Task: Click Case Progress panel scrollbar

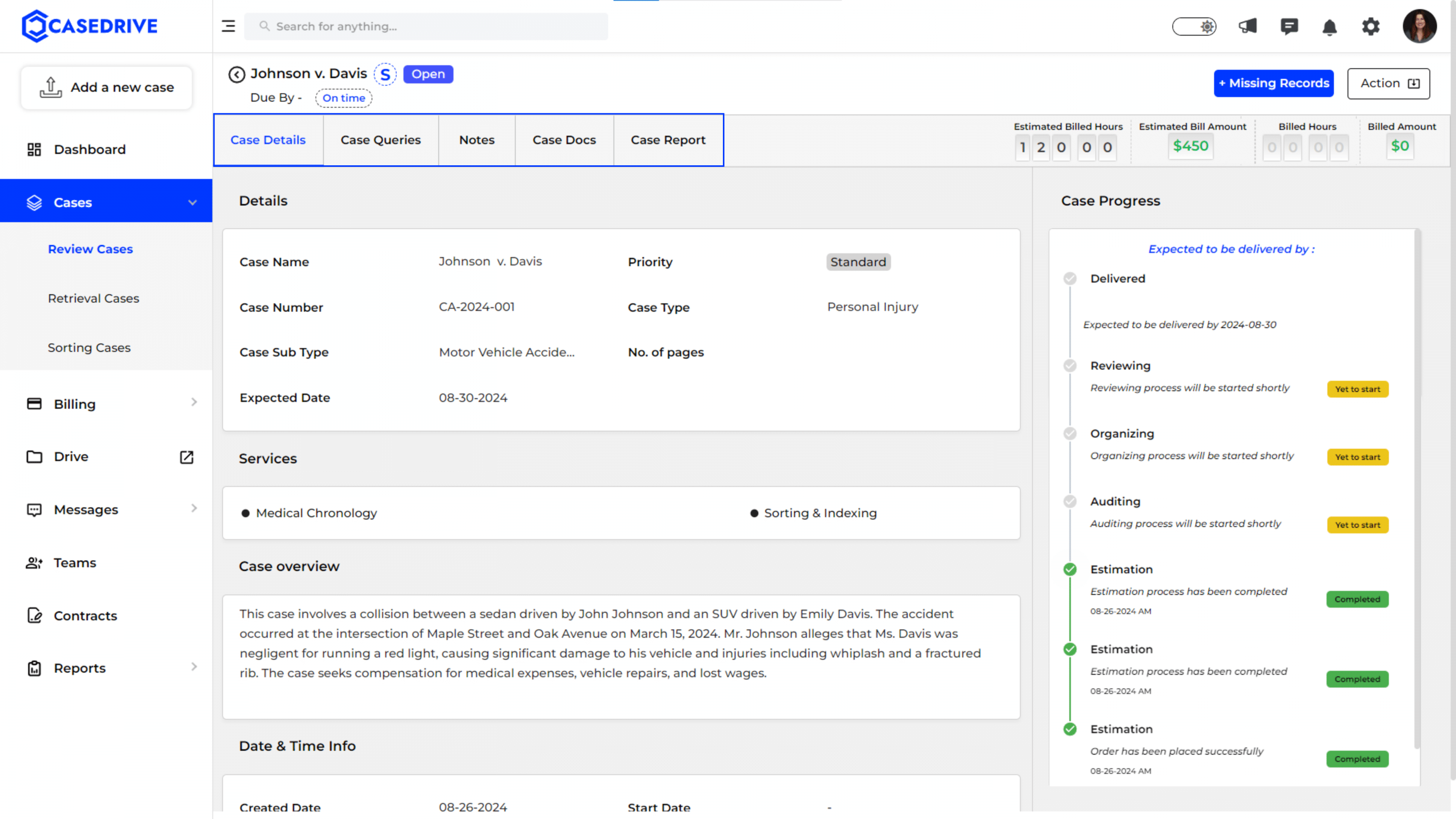Action: tap(1417, 488)
